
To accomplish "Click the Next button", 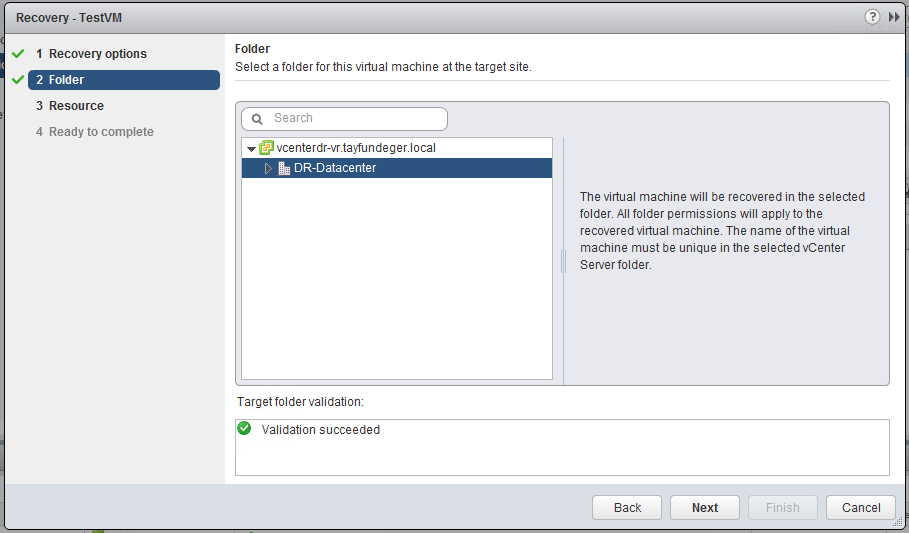I will [704, 507].
